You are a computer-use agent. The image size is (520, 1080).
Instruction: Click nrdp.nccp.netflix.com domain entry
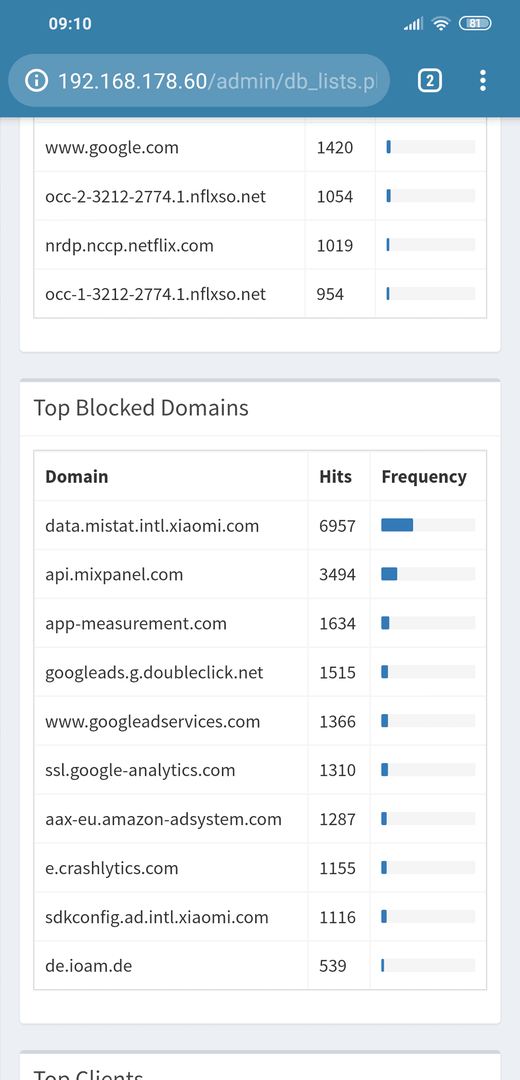click(x=129, y=245)
